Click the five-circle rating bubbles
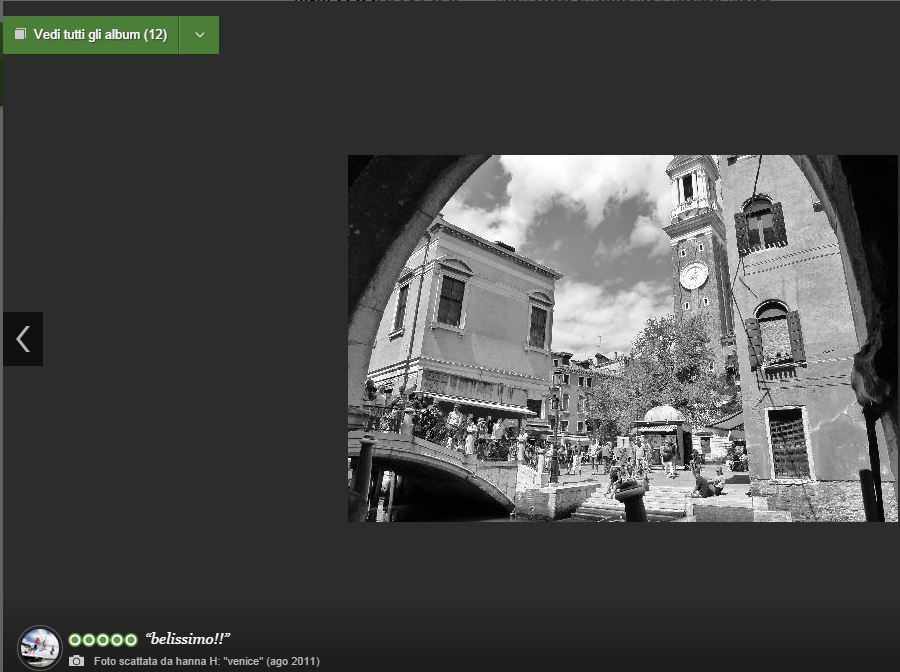Image resolution: width=900 pixels, height=672 pixels. 103,639
